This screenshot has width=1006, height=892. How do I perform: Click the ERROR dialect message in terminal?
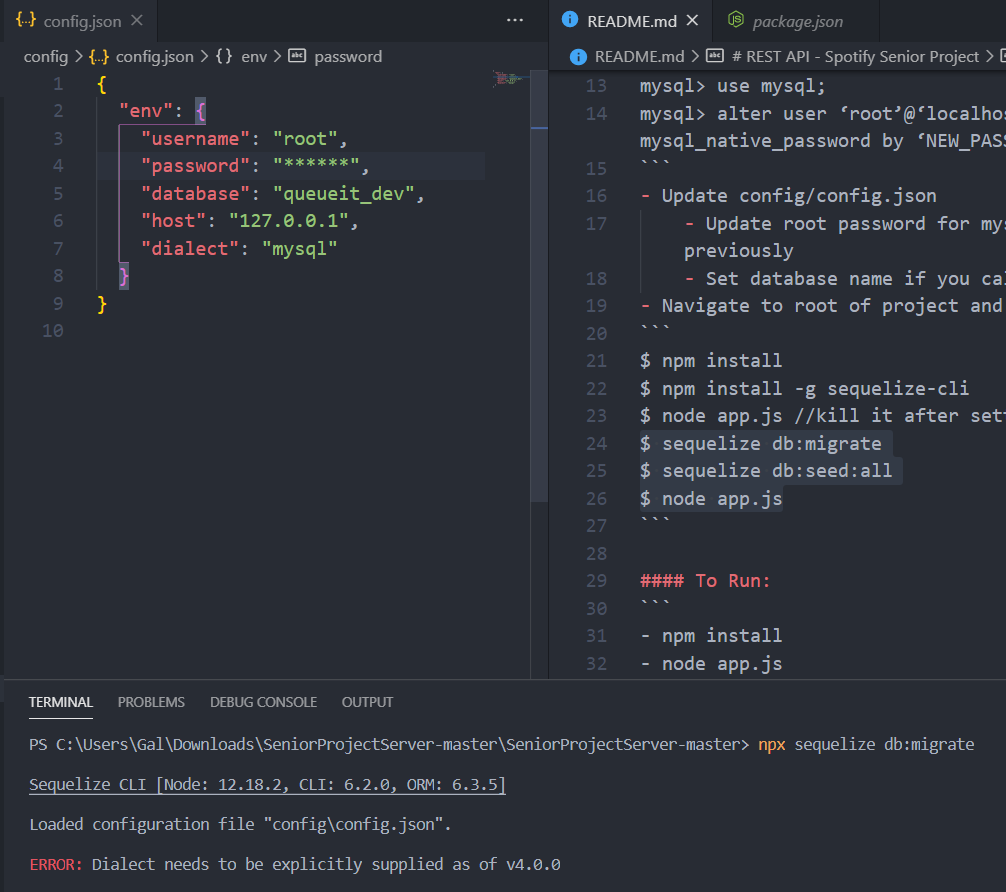coord(295,864)
